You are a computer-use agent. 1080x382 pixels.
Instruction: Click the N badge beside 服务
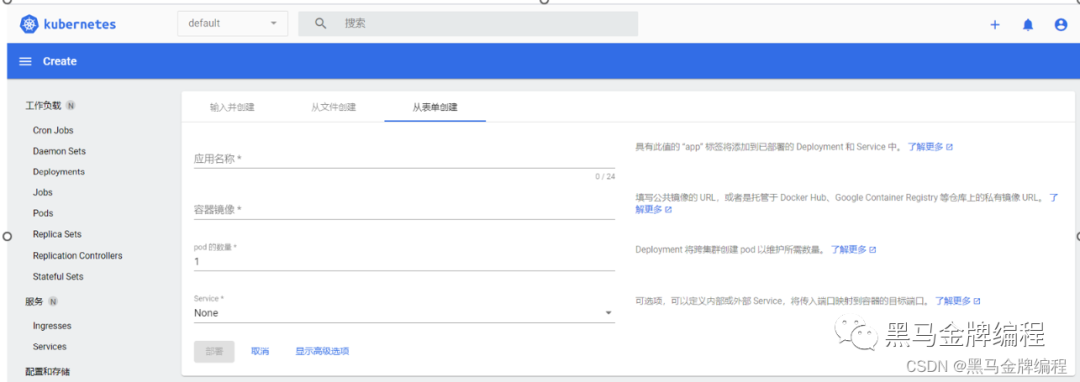click(x=53, y=301)
